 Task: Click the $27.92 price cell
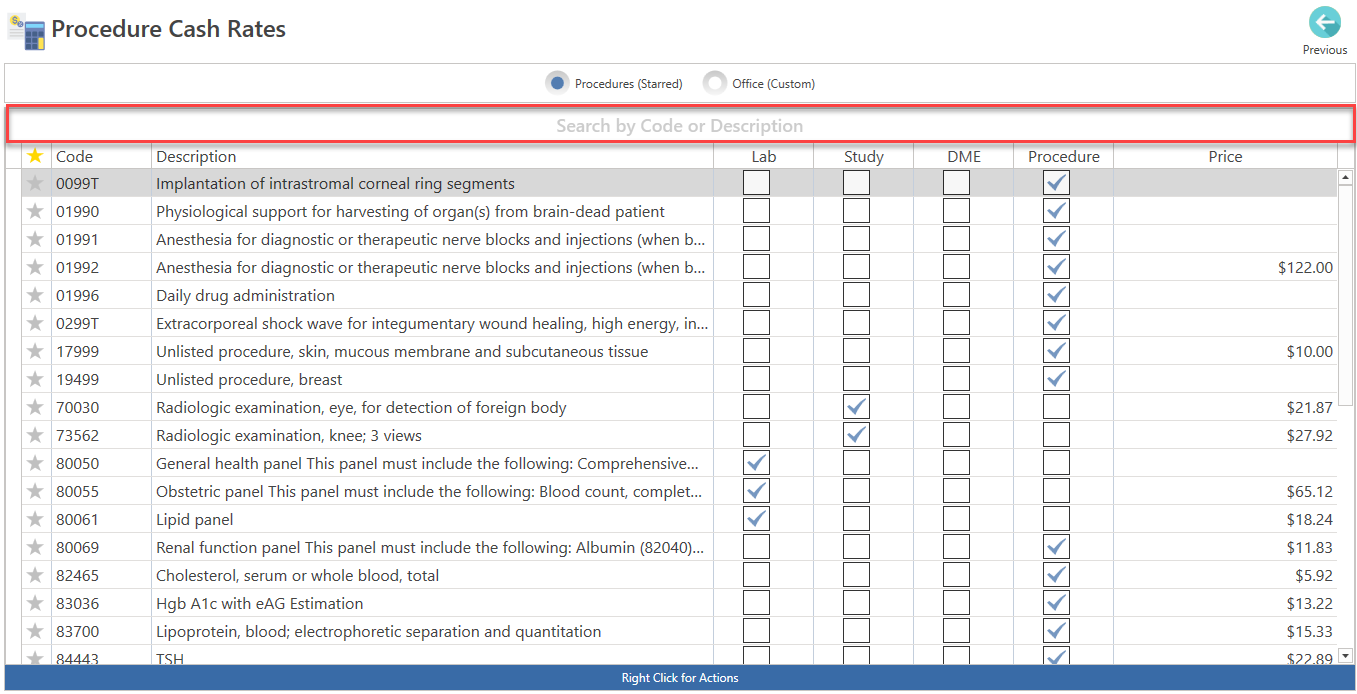click(x=1225, y=435)
